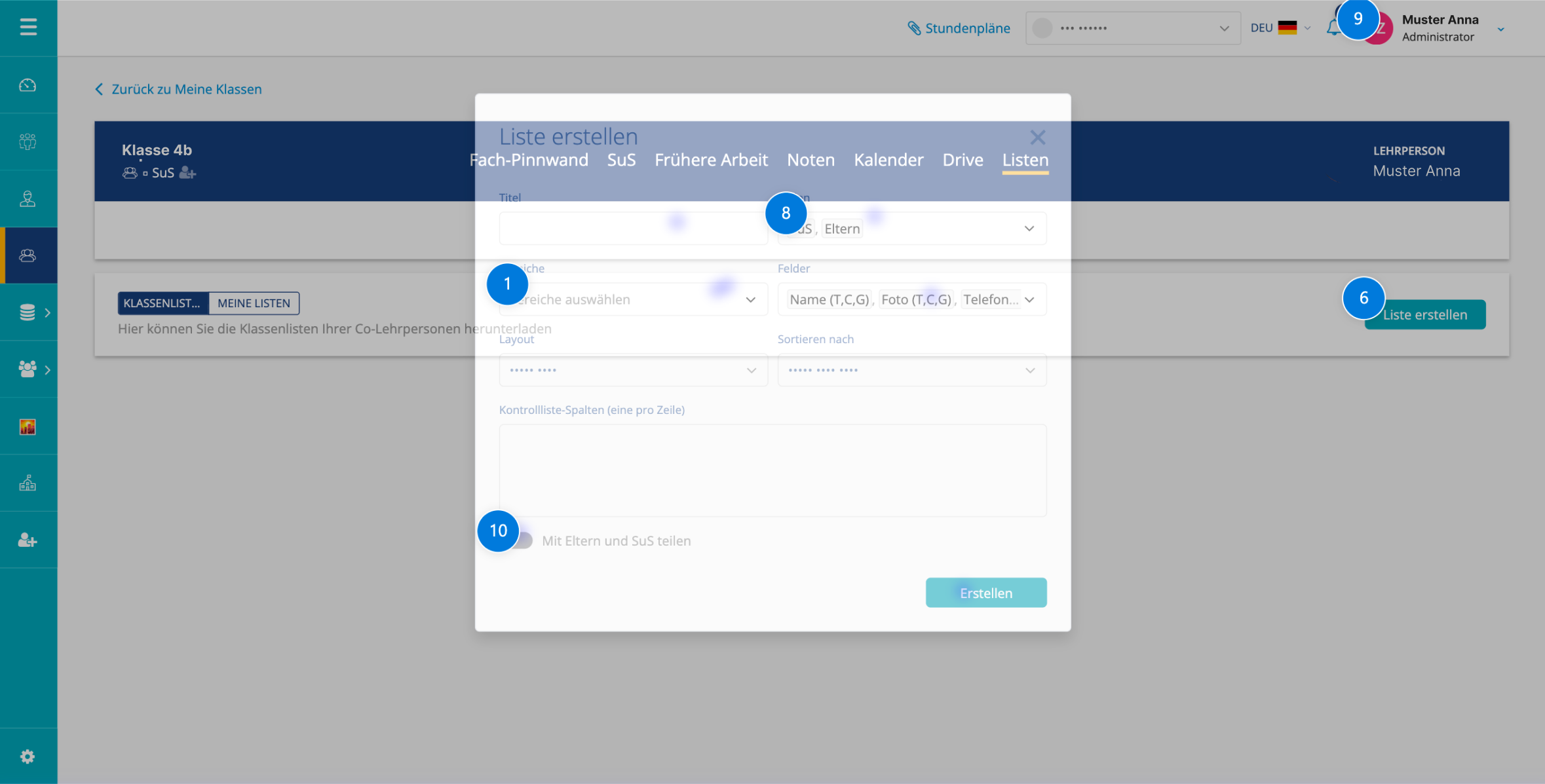Open the orange chart icon in sidebar
This screenshot has width=1545, height=784.
pyautogui.click(x=28, y=426)
